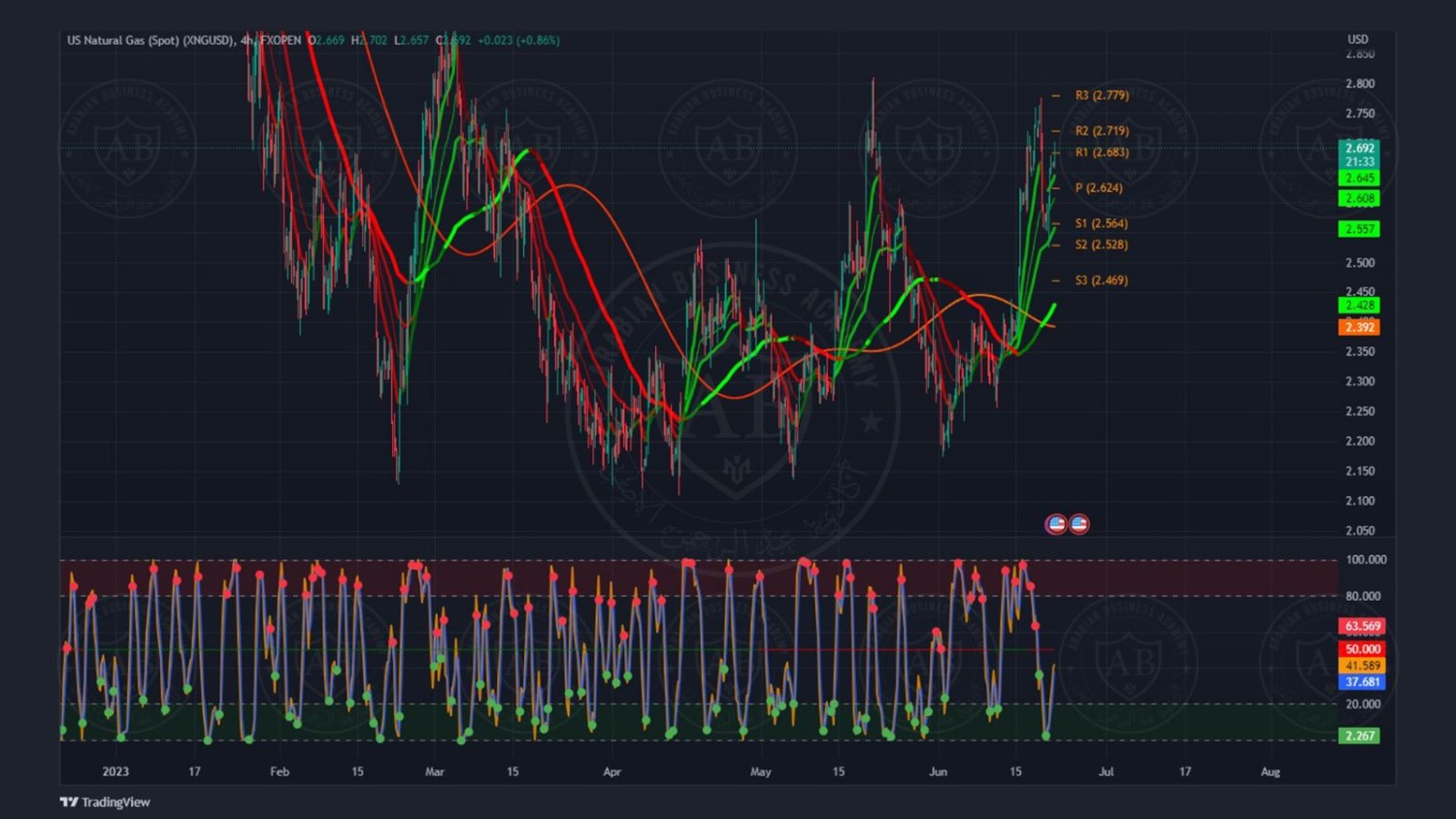Click the current price tag 2.692
Viewport: 1456px width, 819px height.
click(x=1359, y=148)
